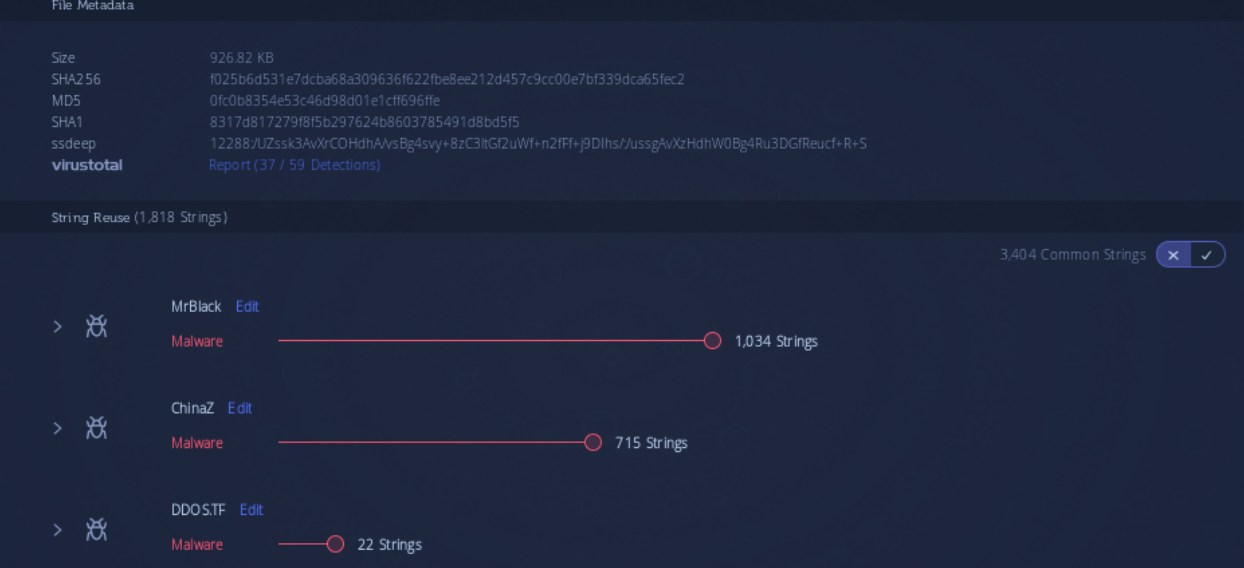
Task: Edit the ChinaZ family name
Action: coord(239,408)
